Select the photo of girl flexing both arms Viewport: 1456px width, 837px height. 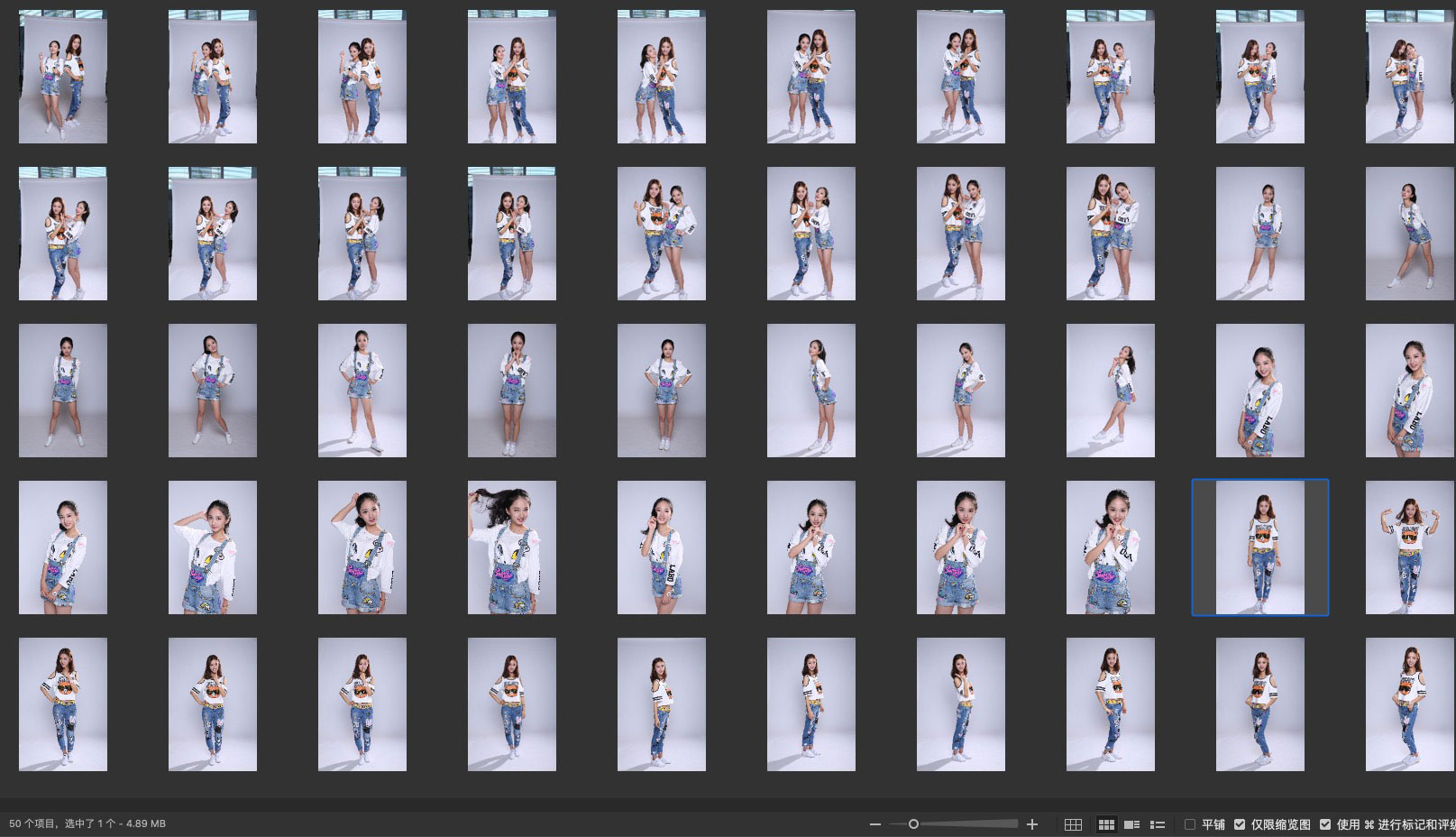1409,547
